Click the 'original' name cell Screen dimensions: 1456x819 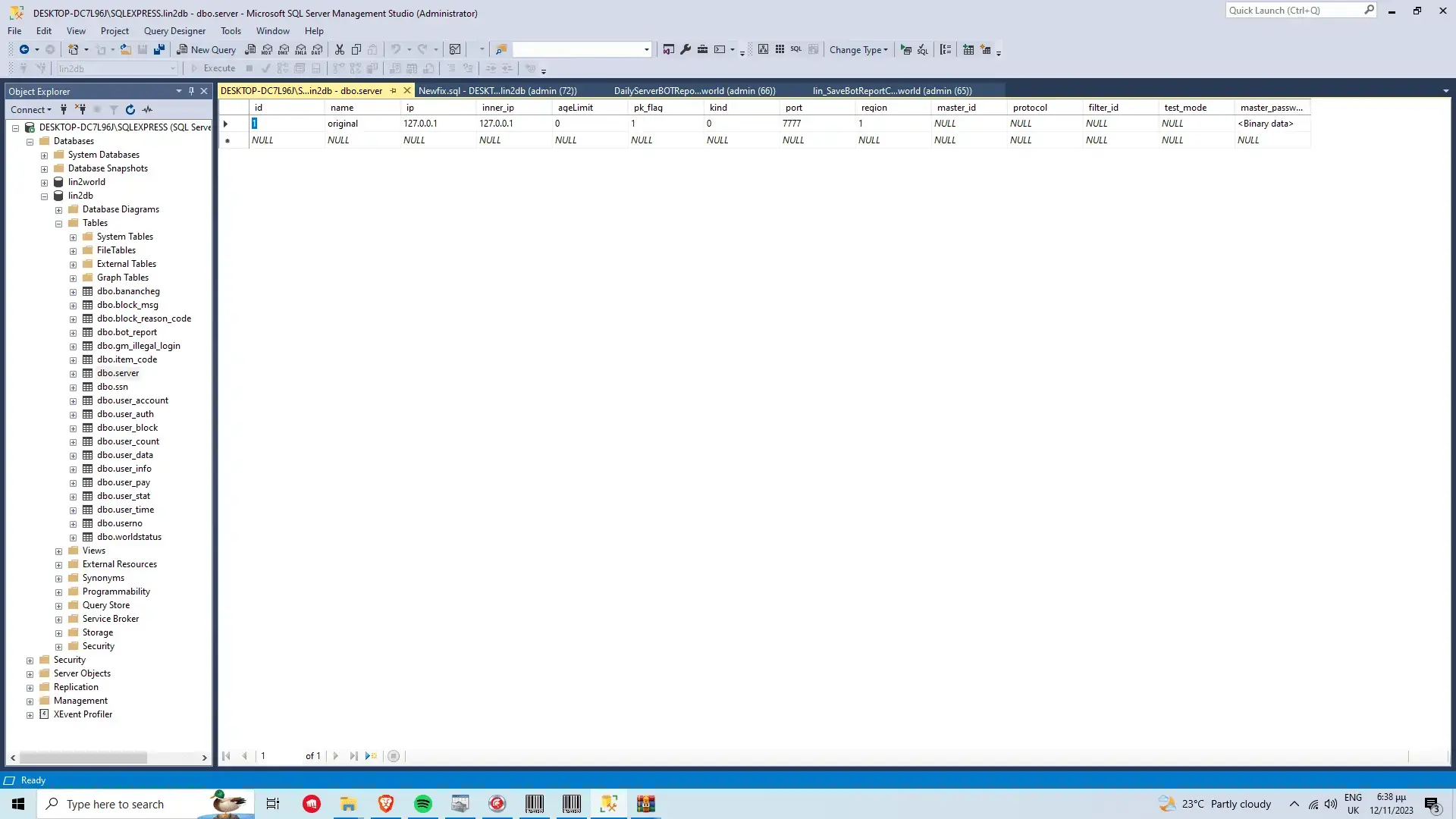click(362, 124)
